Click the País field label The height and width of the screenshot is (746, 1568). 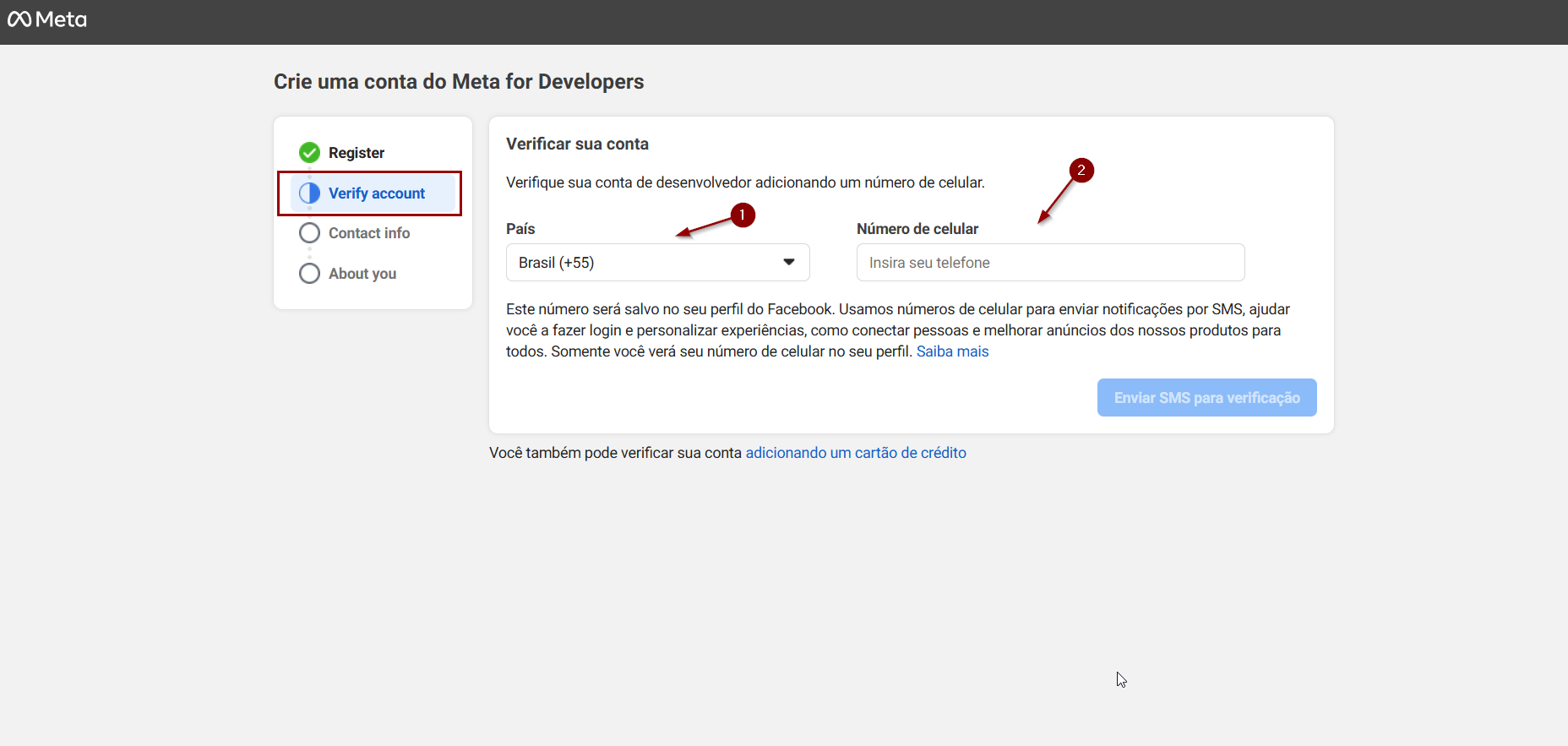(x=520, y=229)
